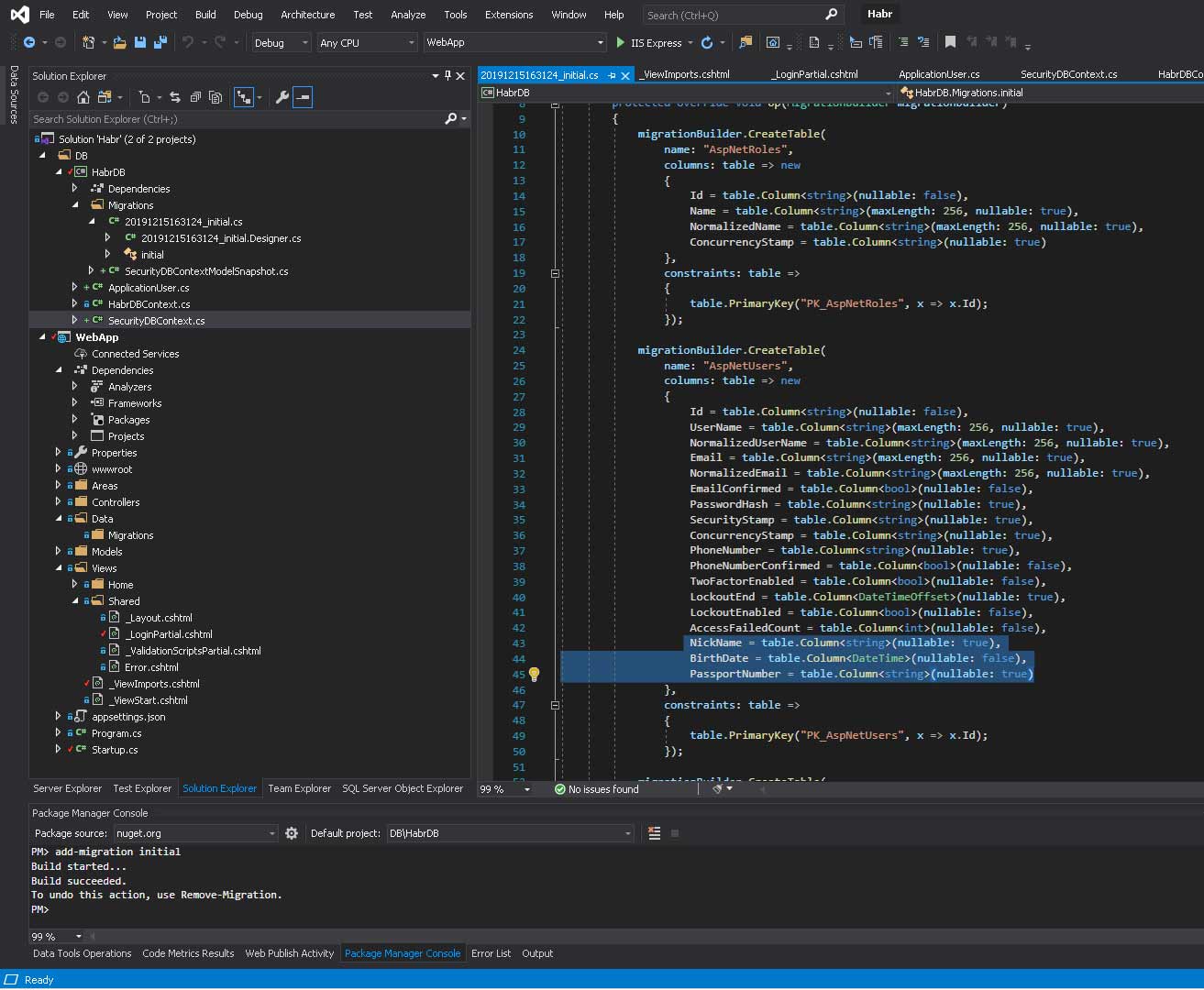Open the Analyze menu
The width and height of the screenshot is (1204, 990).
pos(408,15)
